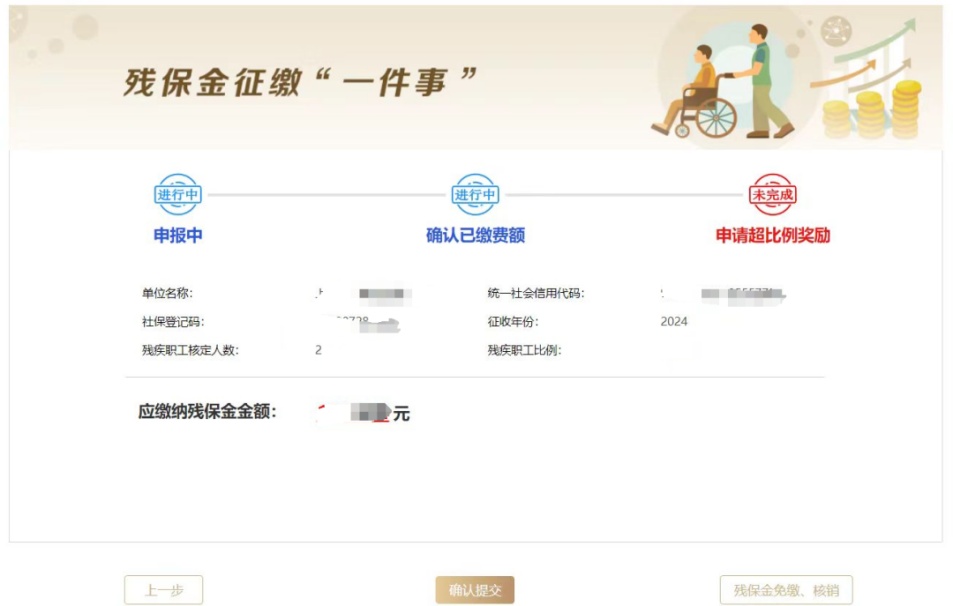Viewport: 953px width, 606px height.
Task: Click the 应缴纳残保金金额 amount field
Action: [x=363, y=413]
